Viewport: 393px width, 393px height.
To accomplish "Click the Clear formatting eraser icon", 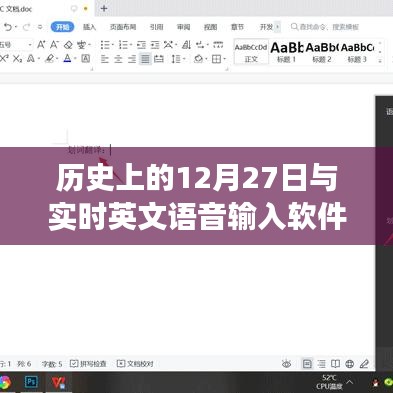I will pos(68,44).
